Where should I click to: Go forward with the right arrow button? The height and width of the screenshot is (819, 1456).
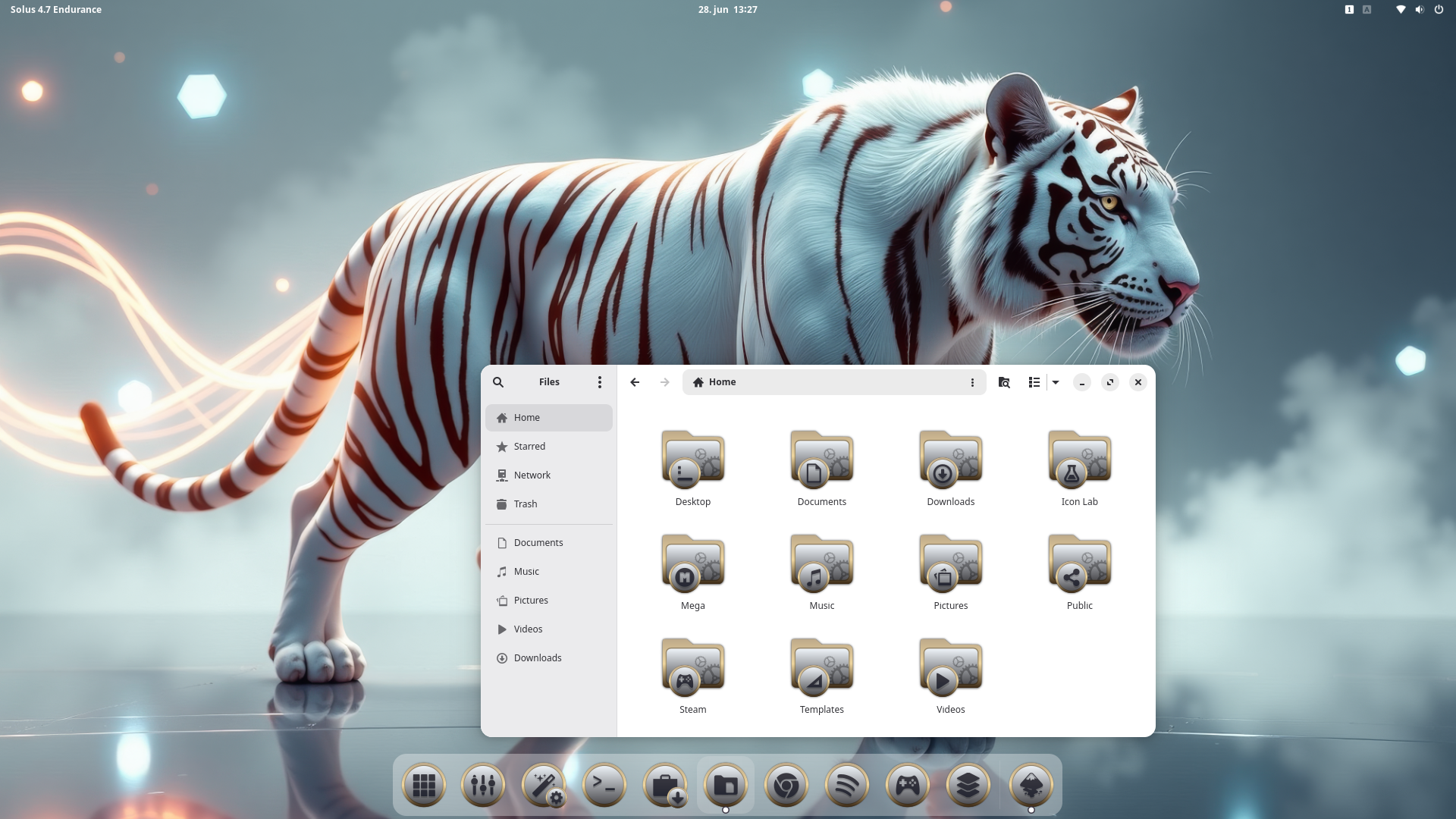click(x=665, y=382)
